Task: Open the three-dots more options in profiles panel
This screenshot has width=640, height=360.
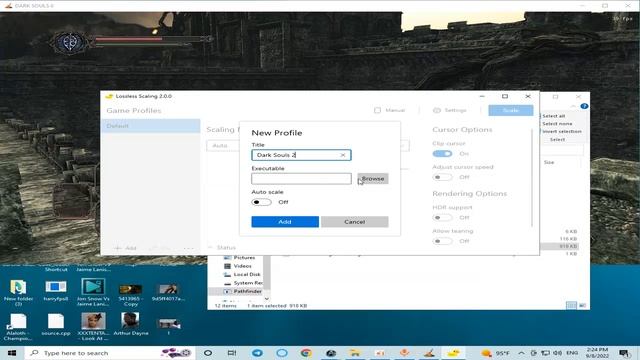Action: 188,248
